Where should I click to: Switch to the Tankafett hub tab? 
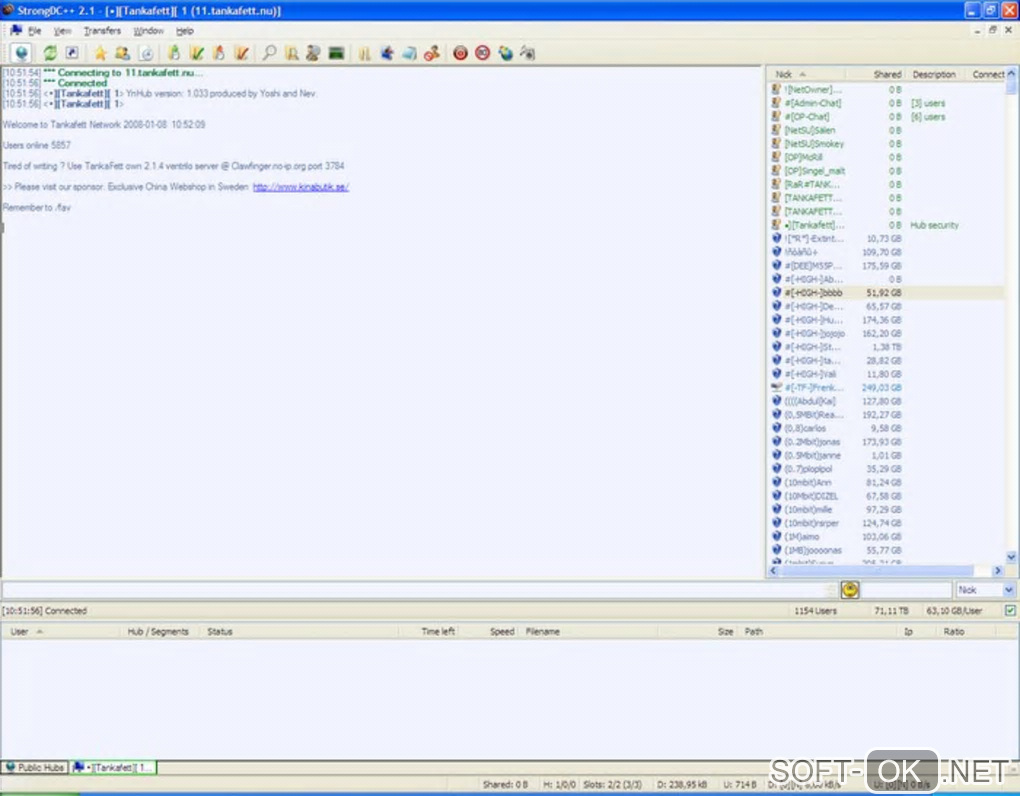tap(113, 767)
